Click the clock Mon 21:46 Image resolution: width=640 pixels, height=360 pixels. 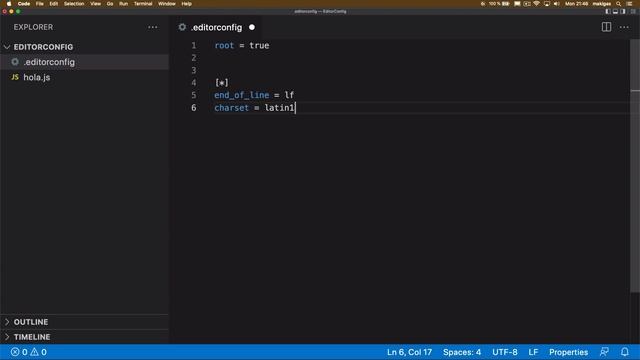point(576,4)
